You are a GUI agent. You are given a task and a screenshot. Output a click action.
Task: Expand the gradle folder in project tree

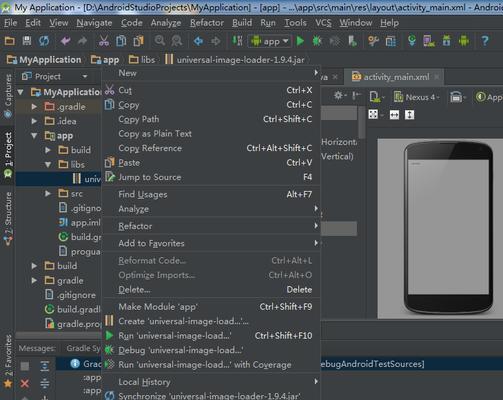pyautogui.click(x=34, y=280)
